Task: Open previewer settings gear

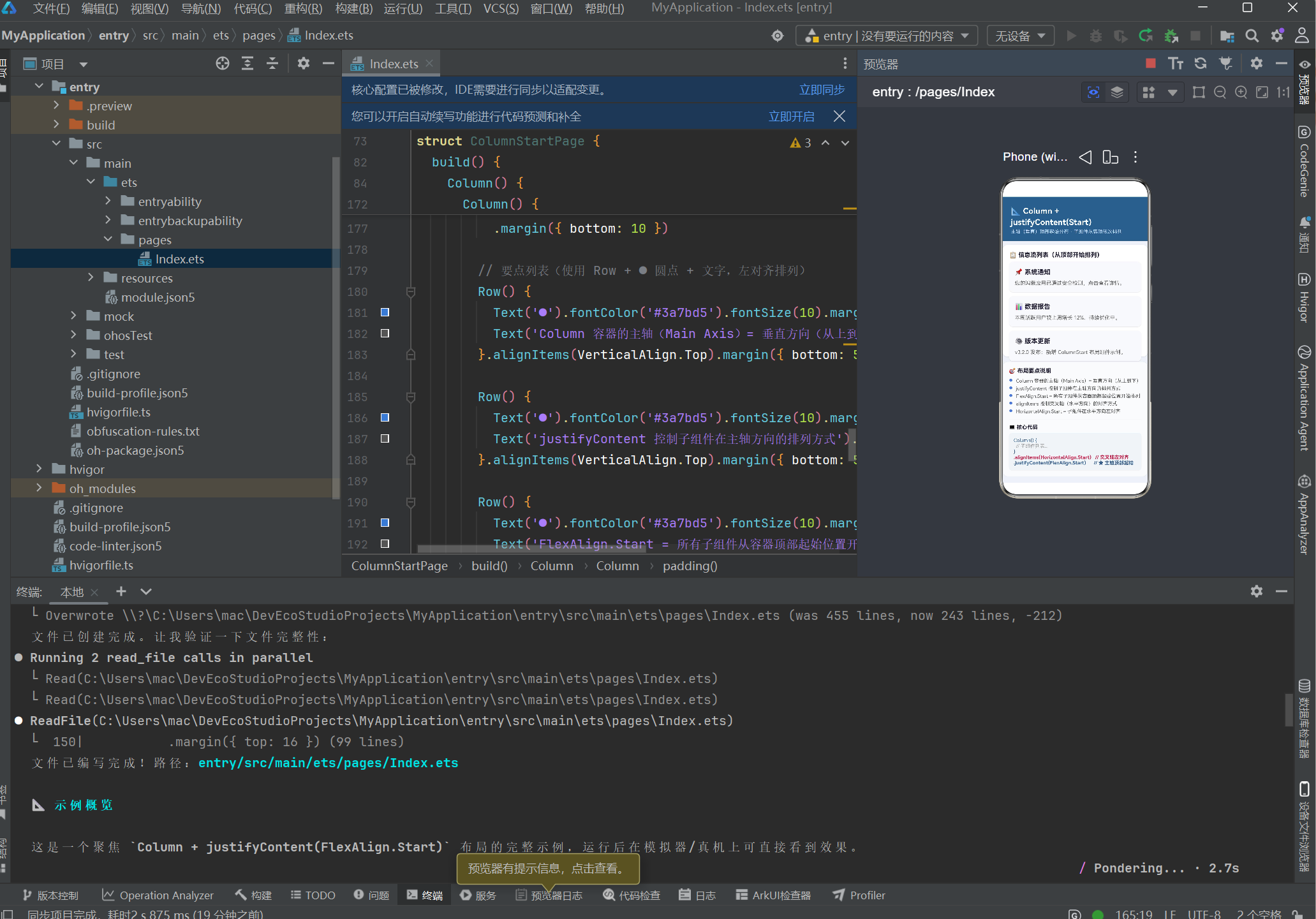Action: [x=1256, y=63]
